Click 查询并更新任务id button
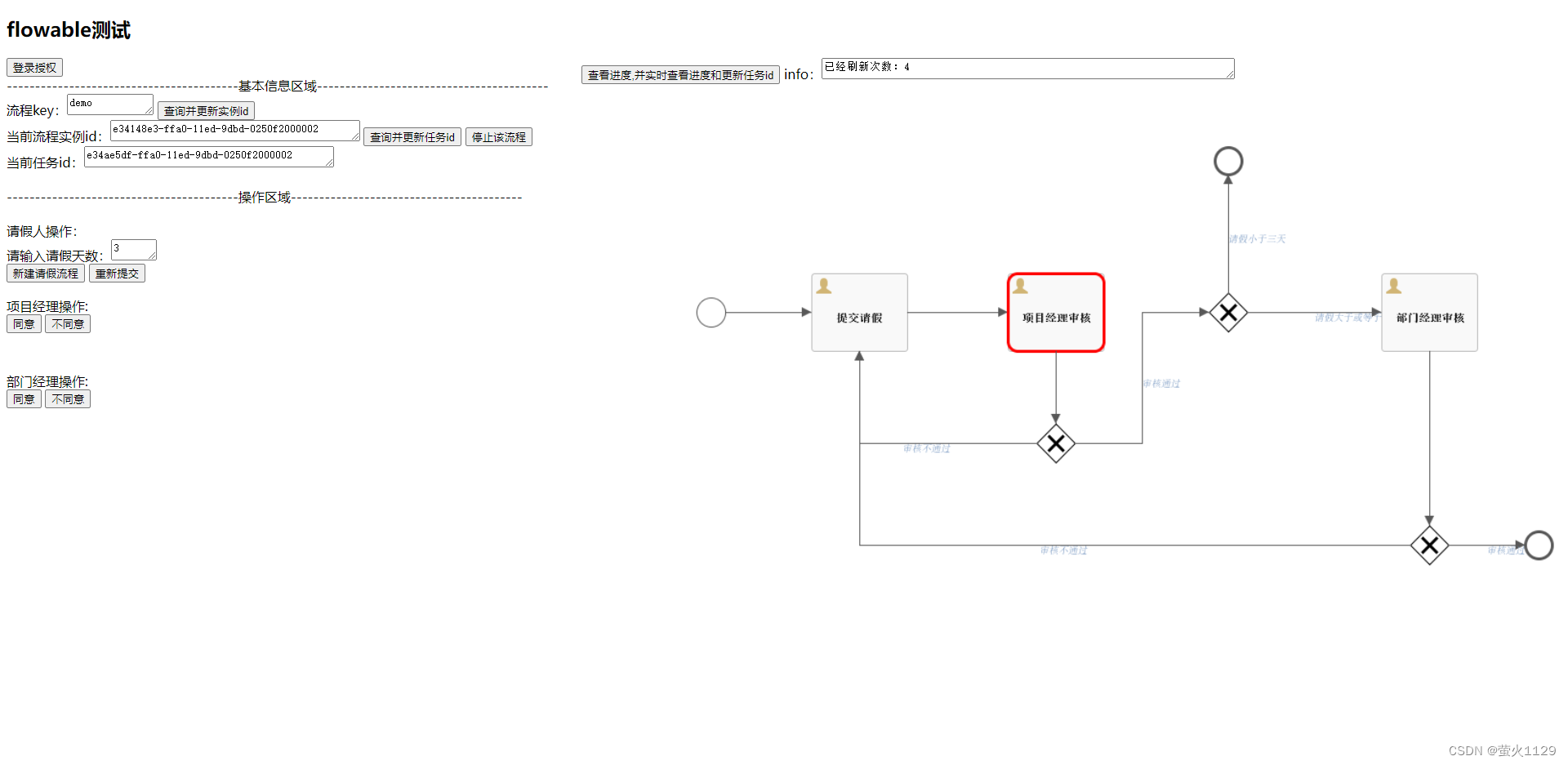1568x765 pixels. pos(412,136)
